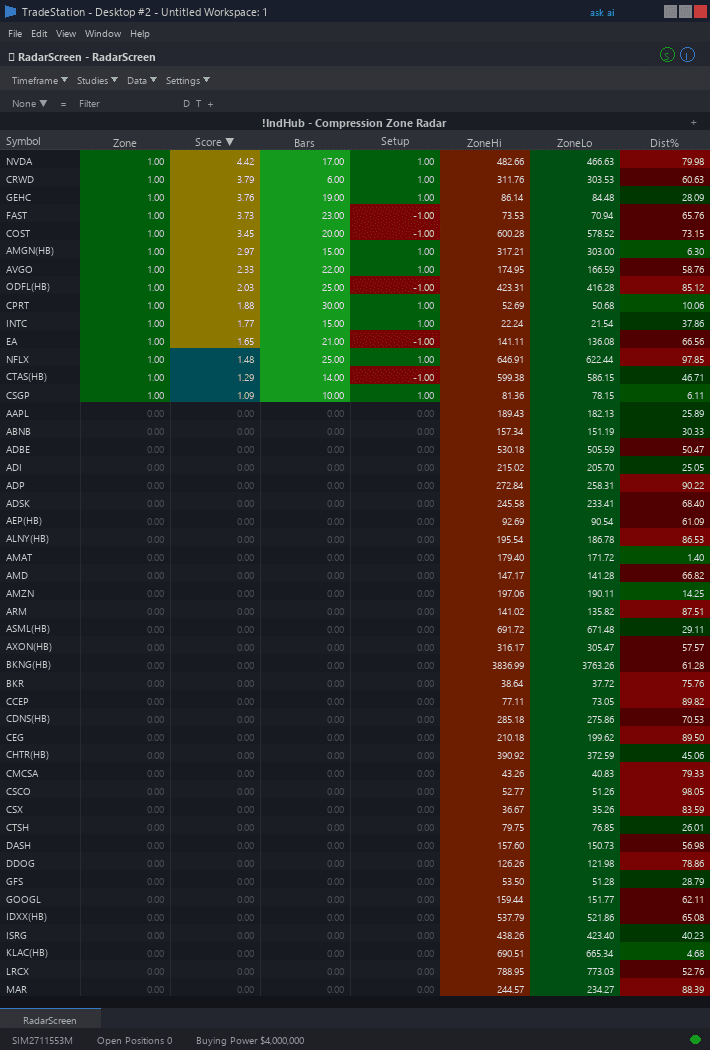This screenshot has width=710, height=1050.
Task: Select the DASH symbol cell
Action: click(40, 845)
